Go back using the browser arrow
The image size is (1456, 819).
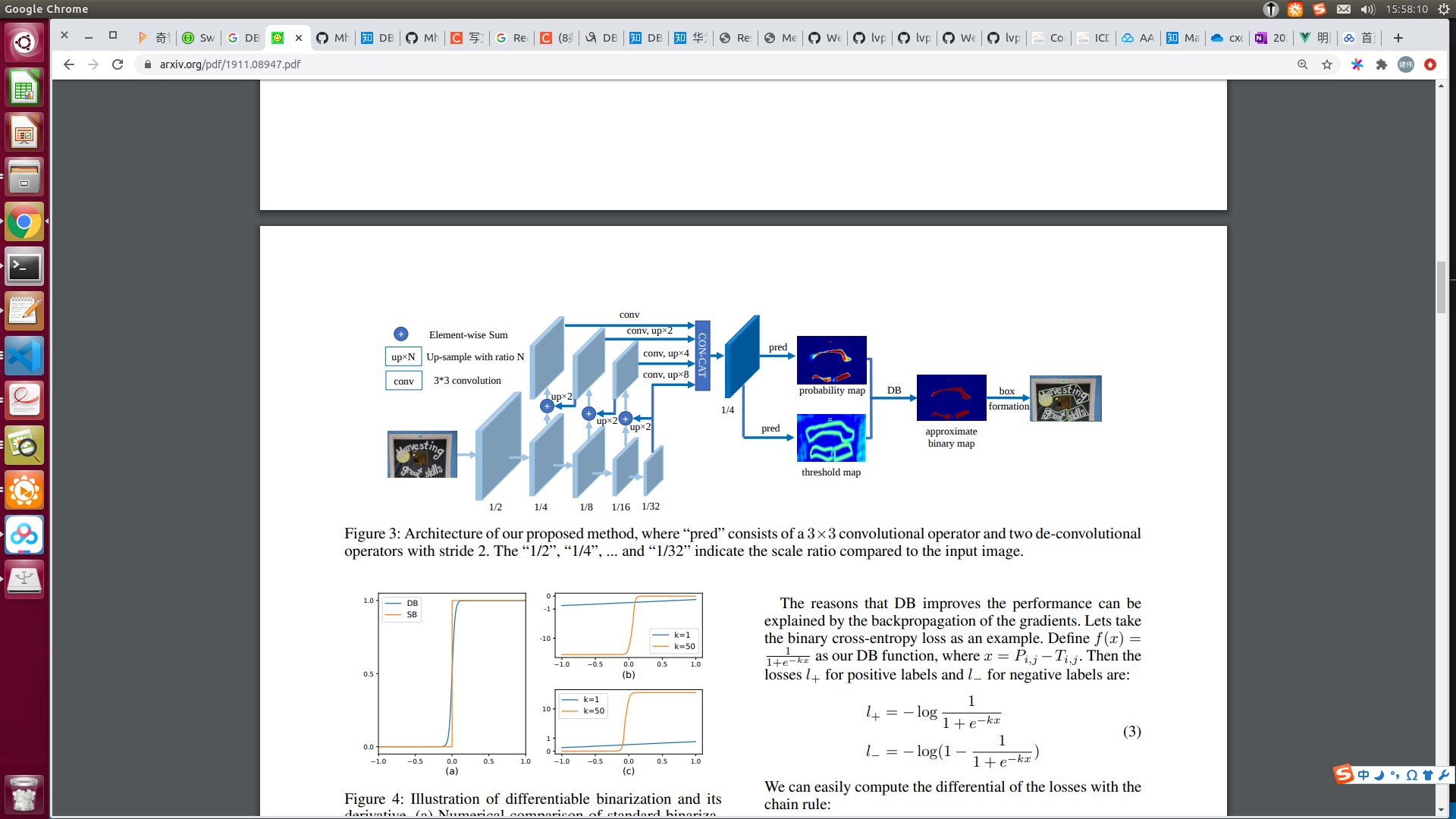(69, 64)
